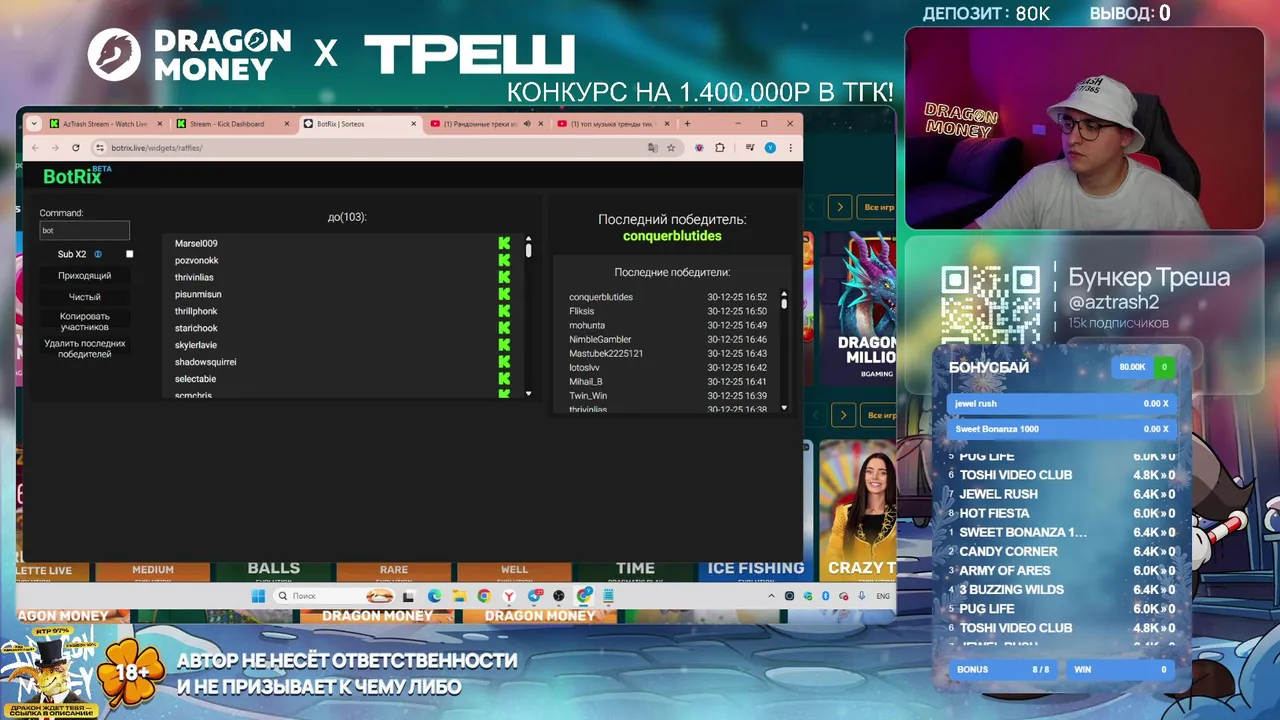The width and height of the screenshot is (1280, 720).
Task: Select participant thrillphonk
Action: point(196,311)
